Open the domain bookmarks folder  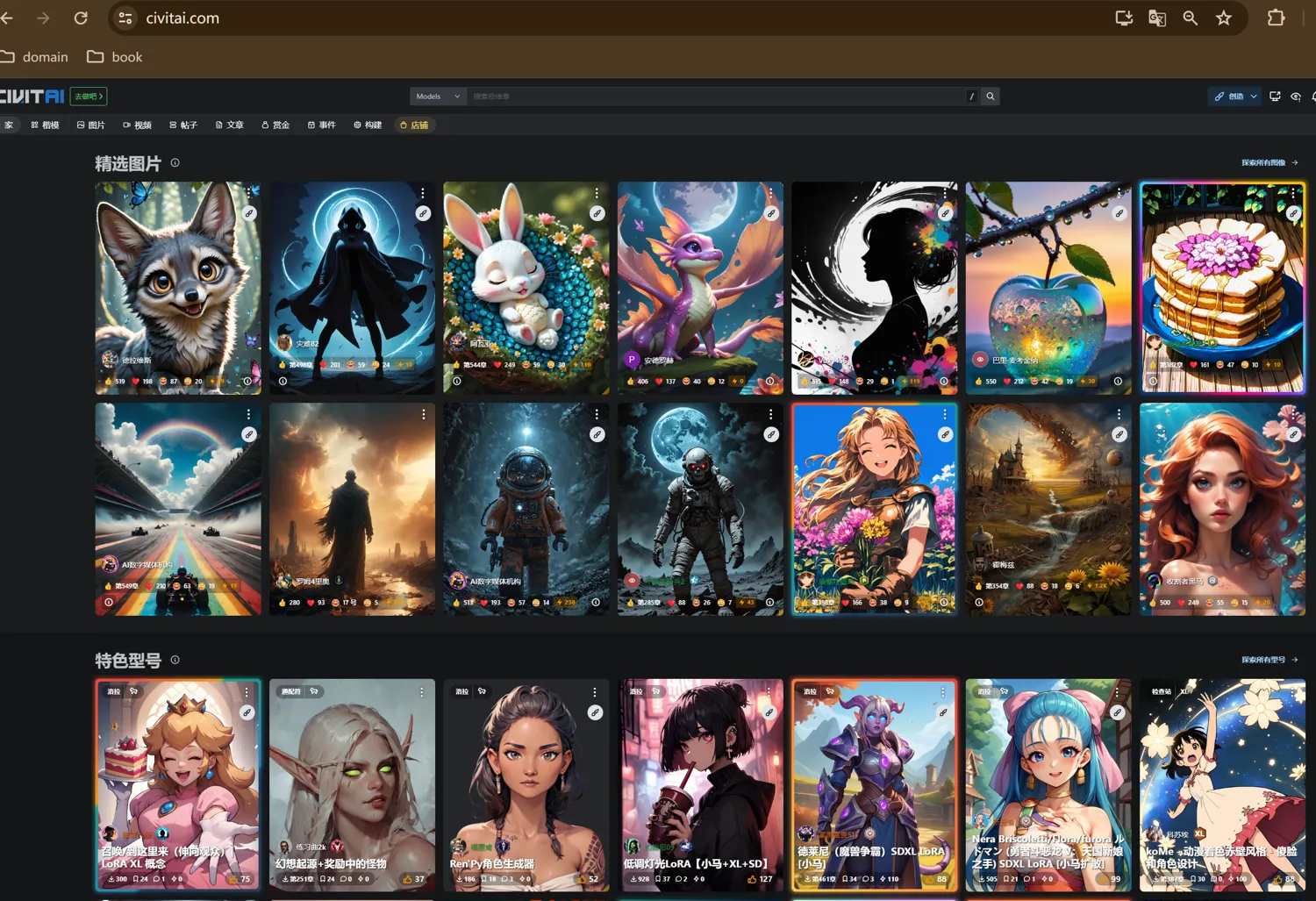click(x=35, y=57)
